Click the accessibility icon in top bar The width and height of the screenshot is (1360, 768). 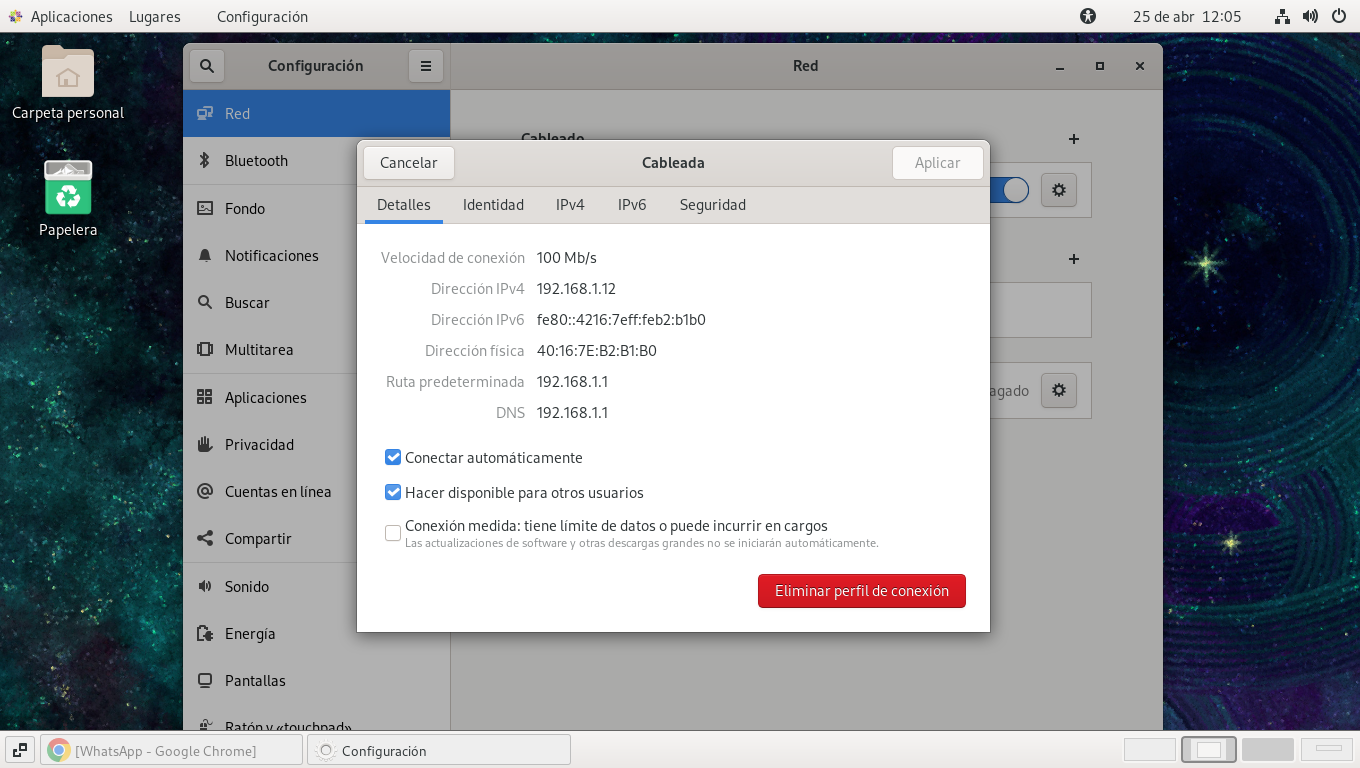click(1088, 16)
